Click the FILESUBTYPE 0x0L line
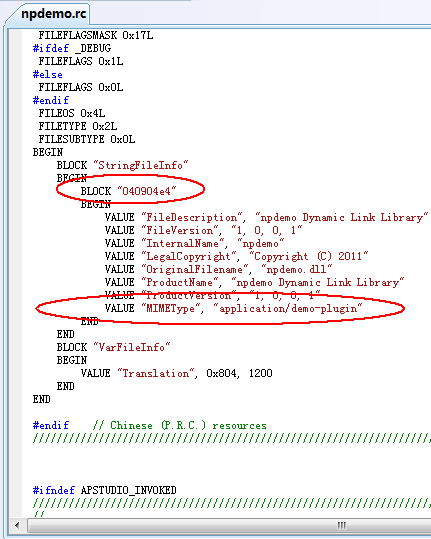Image resolution: width=431 pixels, height=539 pixels. [87, 140]
